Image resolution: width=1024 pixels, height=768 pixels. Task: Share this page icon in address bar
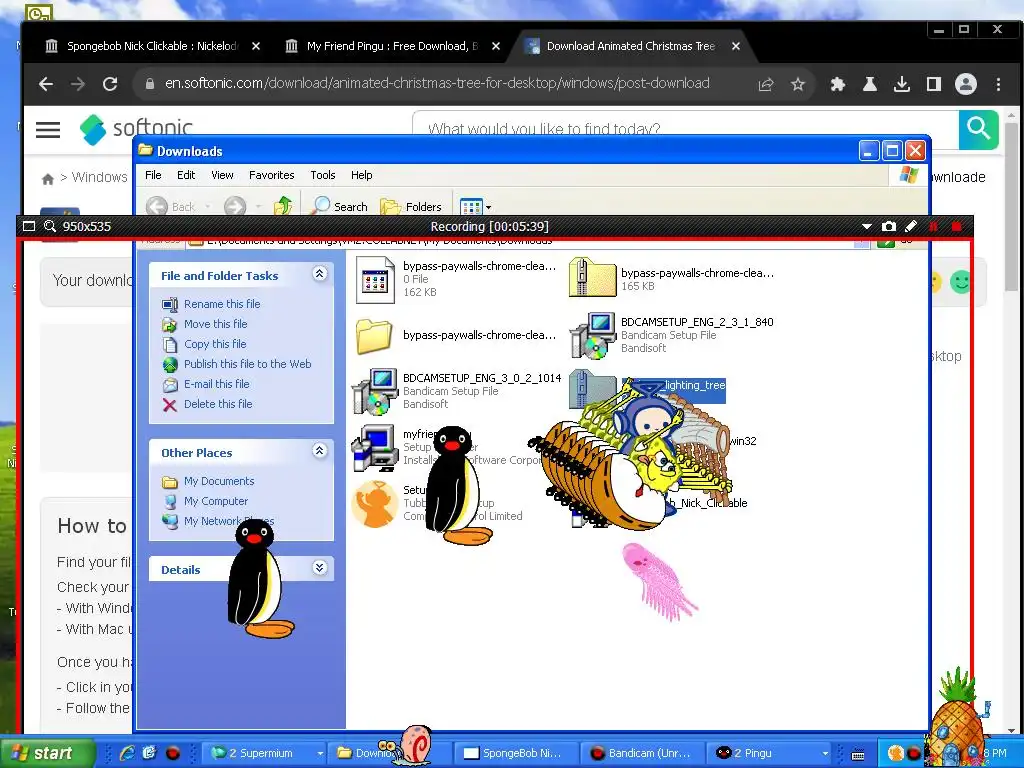point(765,84)
